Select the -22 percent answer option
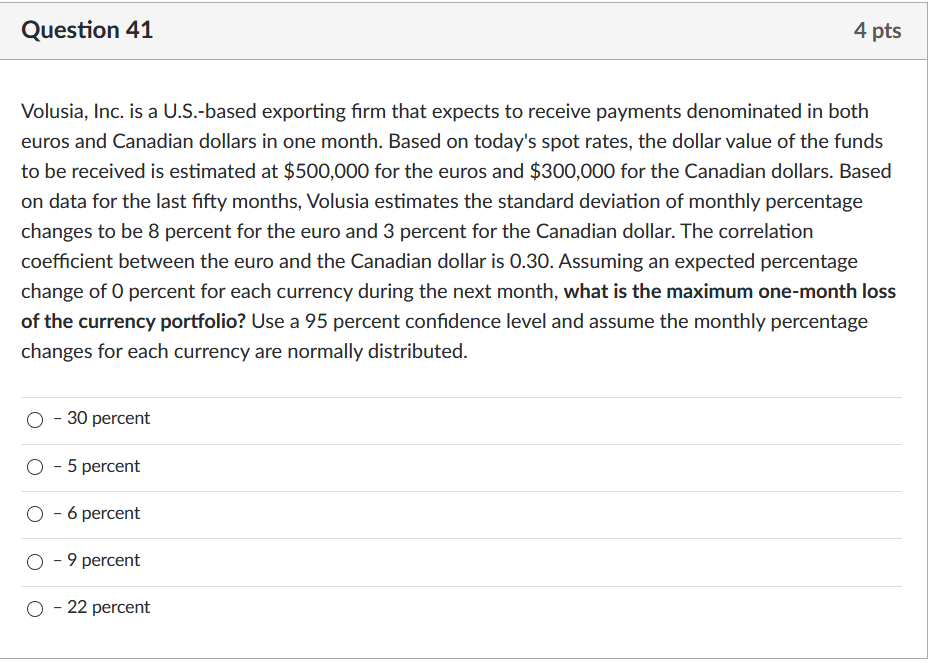 pyautogui.click(x=34, y=607)
